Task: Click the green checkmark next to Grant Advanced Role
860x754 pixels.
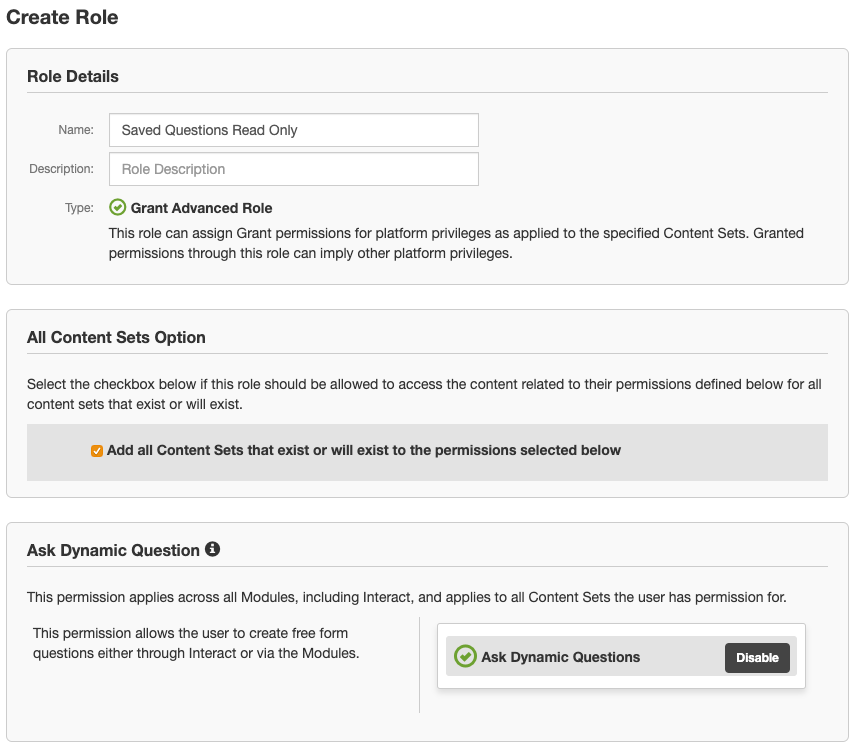Action: (117, 208)
